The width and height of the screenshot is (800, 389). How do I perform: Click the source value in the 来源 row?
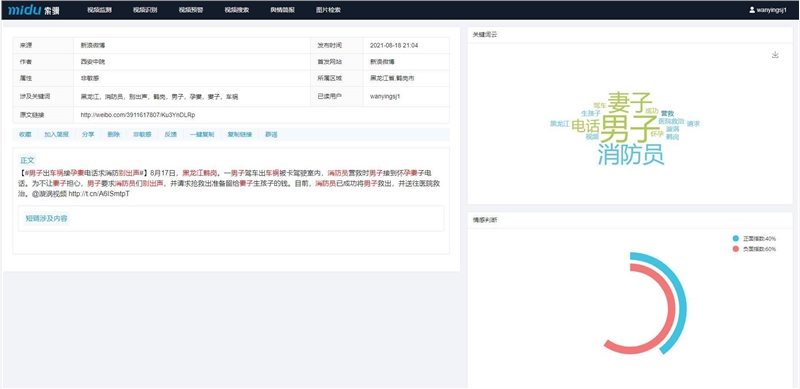point(92,45)
